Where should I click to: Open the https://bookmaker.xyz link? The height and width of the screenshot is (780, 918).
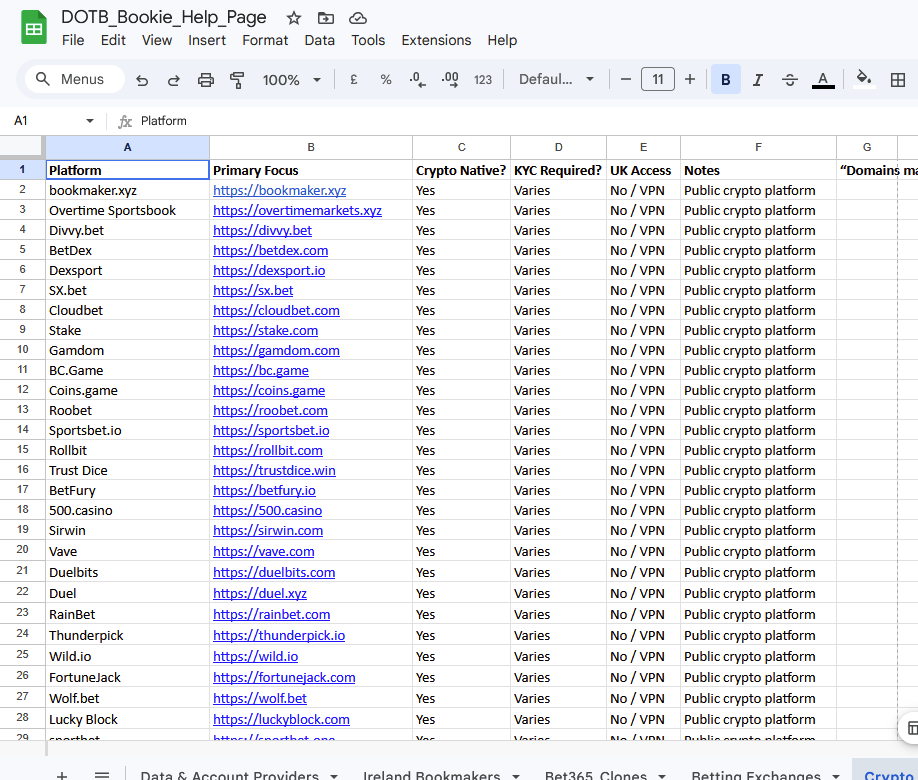tap(279, 190)
